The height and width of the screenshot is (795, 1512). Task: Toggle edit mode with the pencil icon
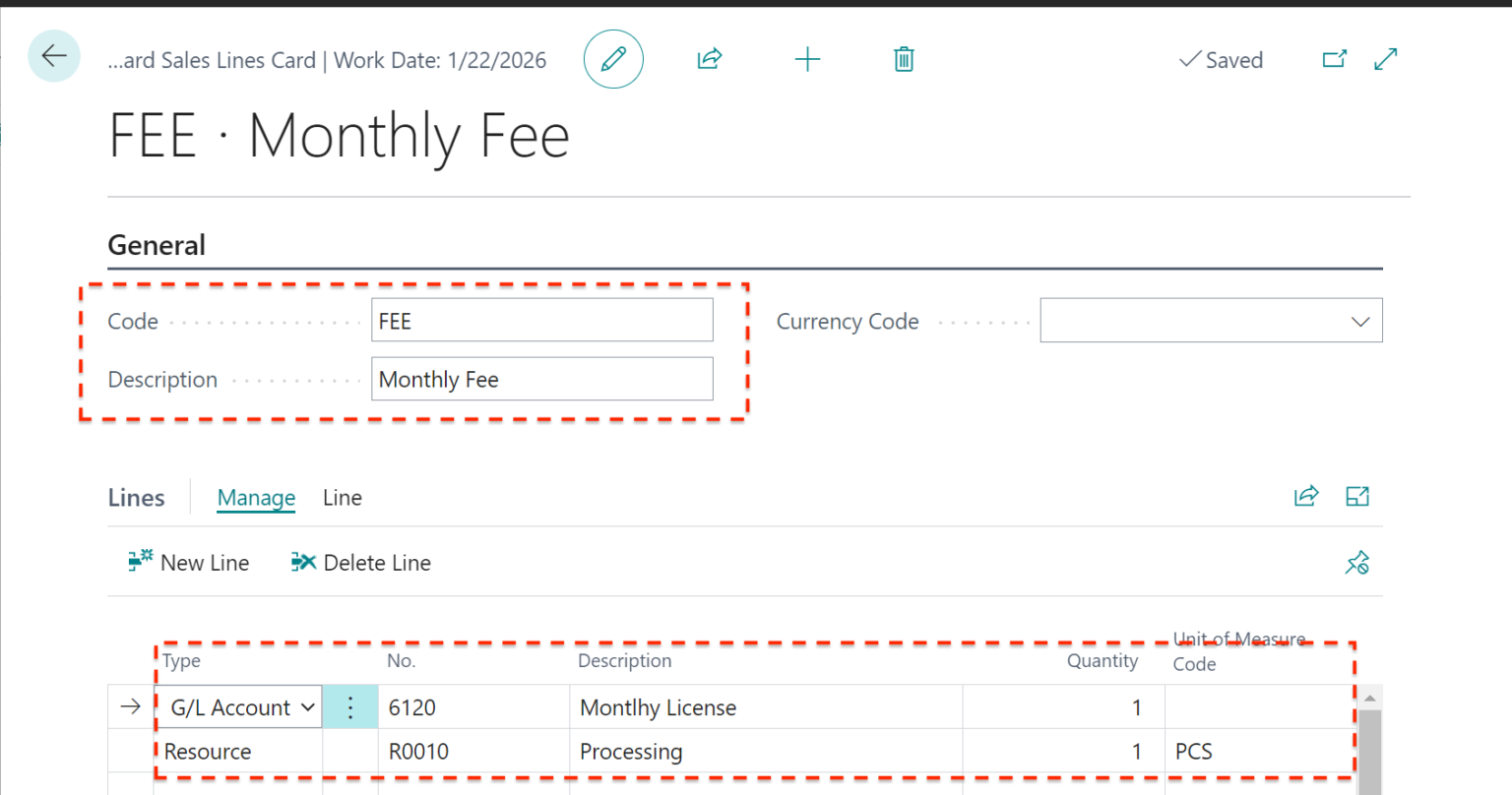pyautogui.click(x=613, y=59)
